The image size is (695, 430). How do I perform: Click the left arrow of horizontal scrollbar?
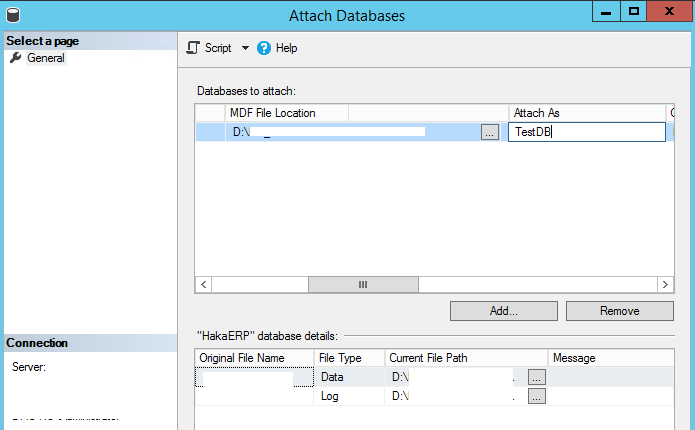point(204,284)
